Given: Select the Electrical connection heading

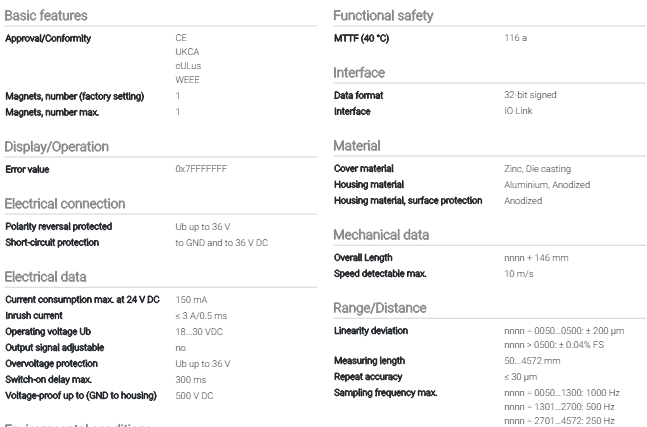Looking at the screenshot, I should 65,204.
